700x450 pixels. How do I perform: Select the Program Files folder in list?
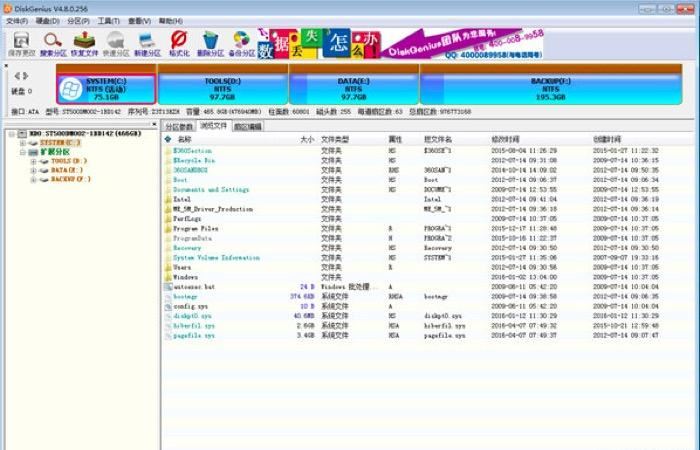tap(195, 229)
